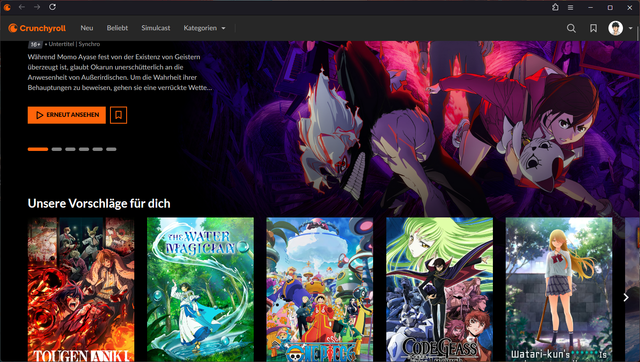640x362 pixels.
Task: Click the vertical scrollbar at the right edge
Action: [638, 33]
